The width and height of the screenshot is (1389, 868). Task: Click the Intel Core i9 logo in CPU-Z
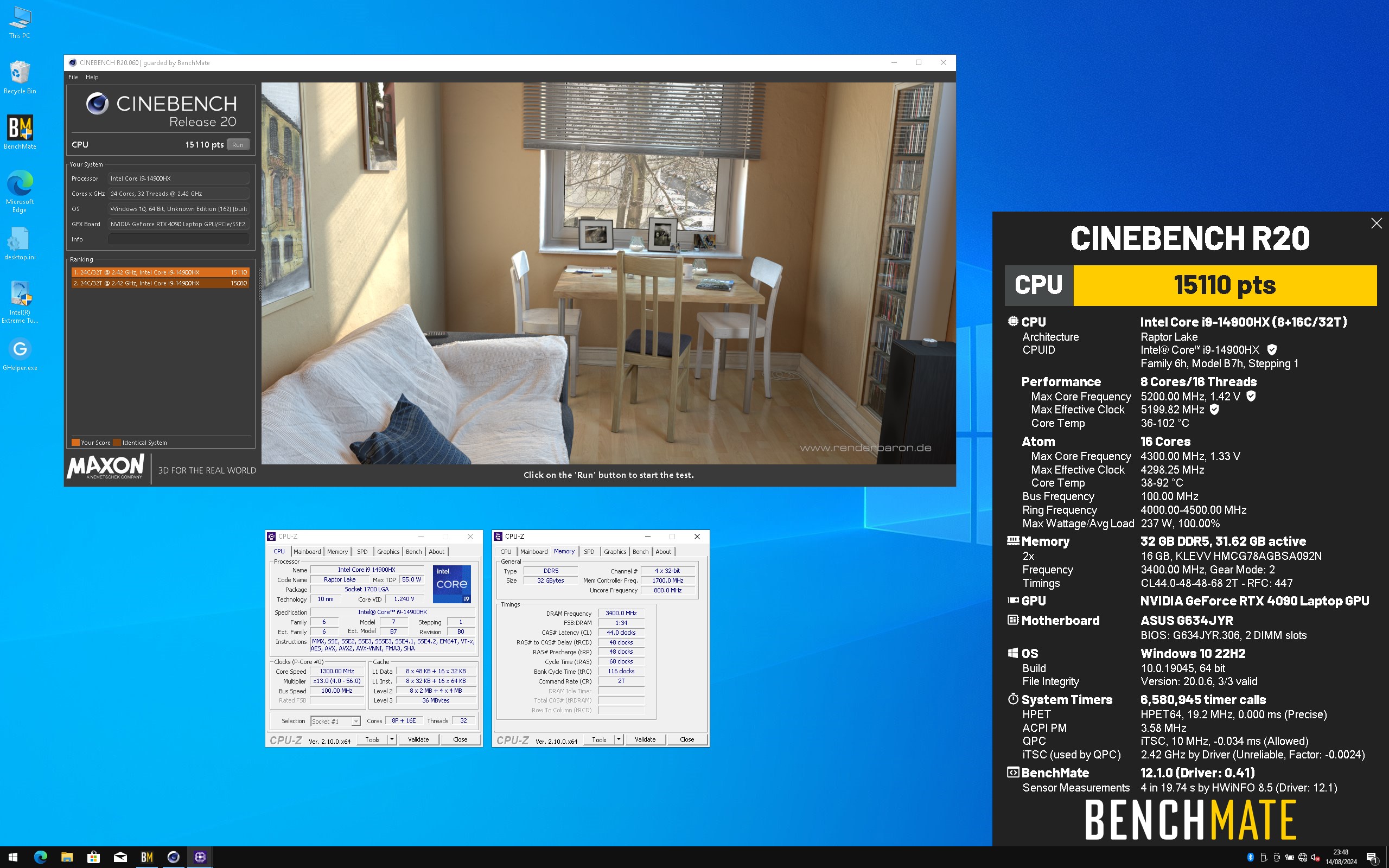coord(452,584)
